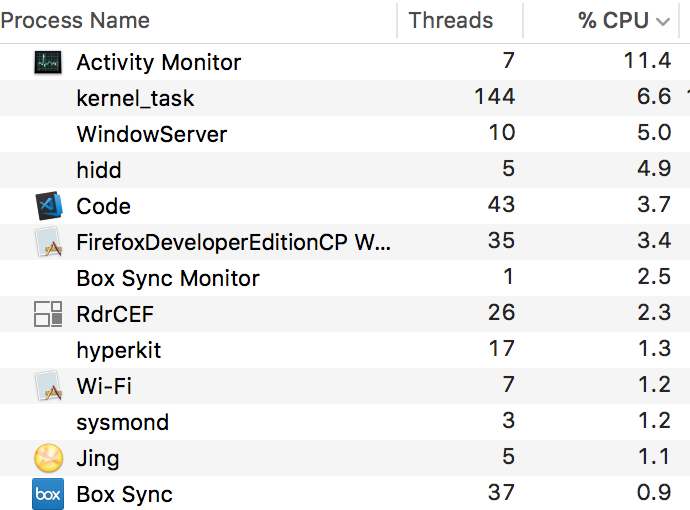Click the 11.4 CPU value for Activity Monitor
The width and height of the screenshot is (690, 510).
[647, 60]
